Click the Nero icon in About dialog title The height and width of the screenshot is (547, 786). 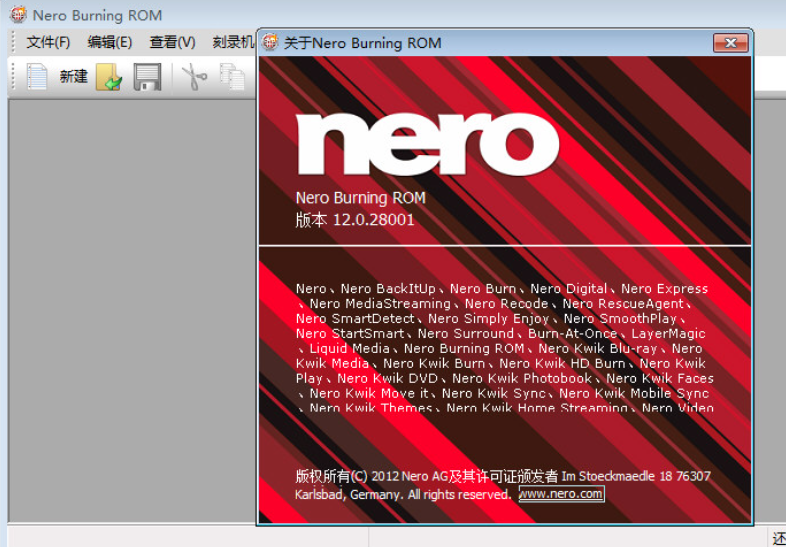point(271,43)
